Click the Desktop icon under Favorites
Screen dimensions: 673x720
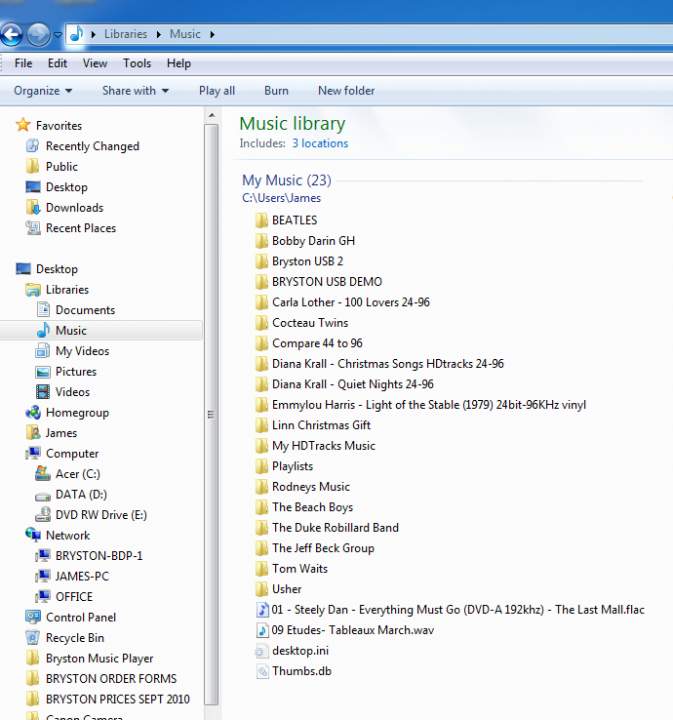(33, 187)
